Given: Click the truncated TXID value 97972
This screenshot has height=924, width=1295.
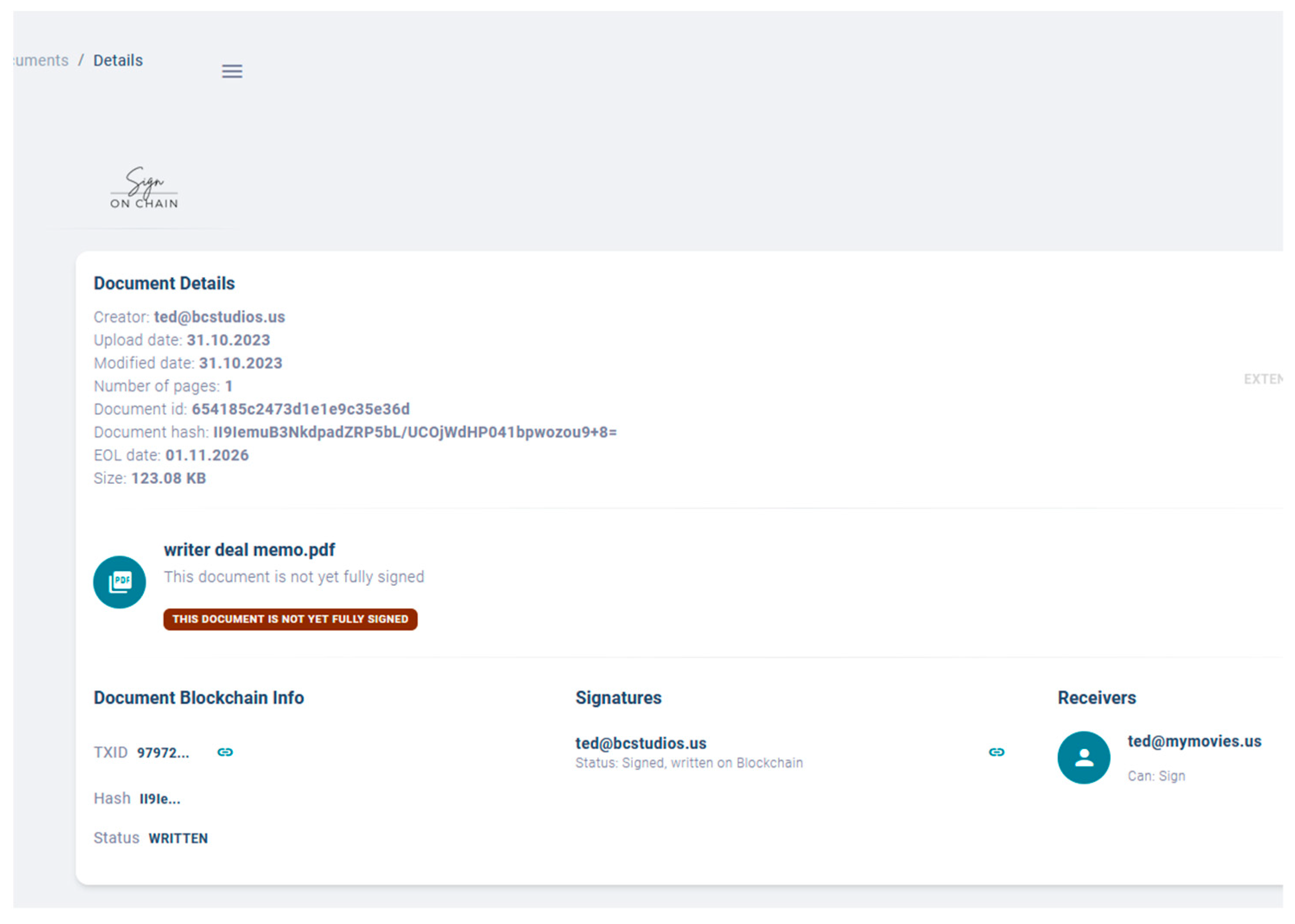Looking at the screenshot, I should point(163,753).
